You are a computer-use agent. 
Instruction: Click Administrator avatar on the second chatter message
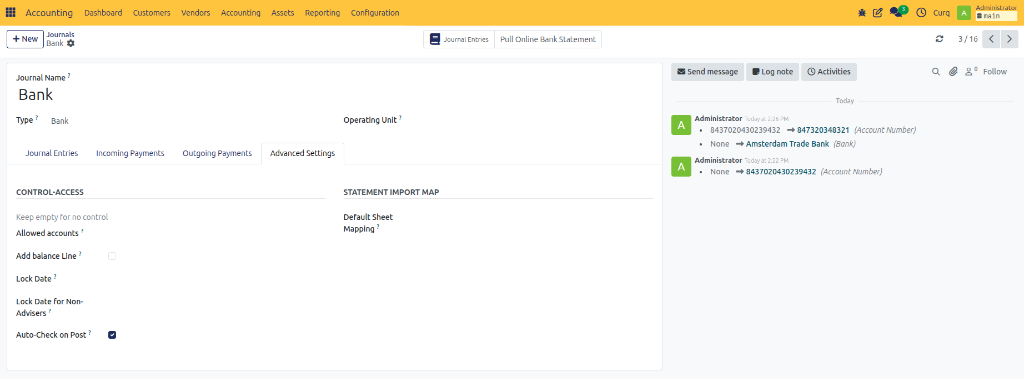click(681, 167)
